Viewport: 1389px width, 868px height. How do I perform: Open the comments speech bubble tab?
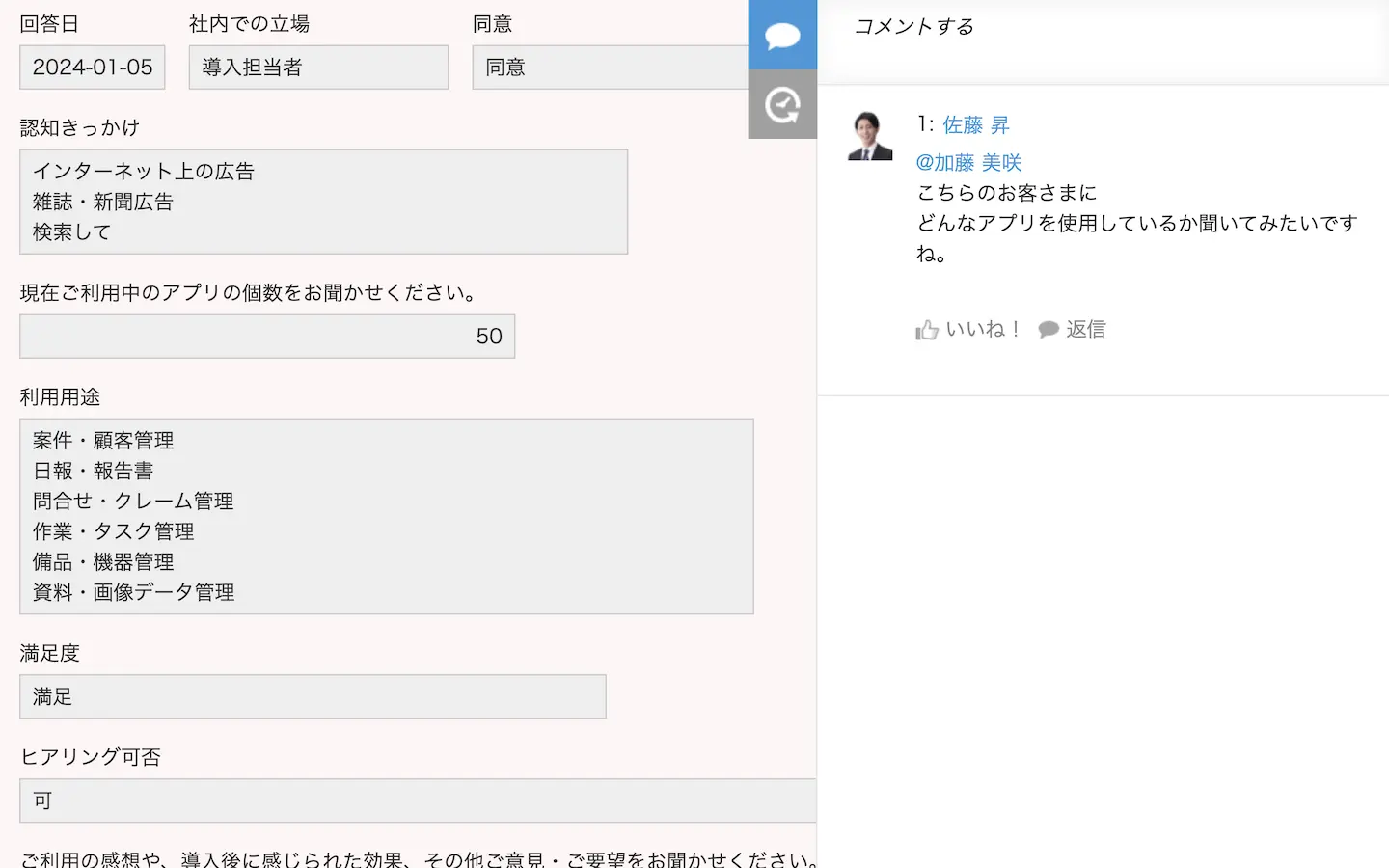click(782, 36)
